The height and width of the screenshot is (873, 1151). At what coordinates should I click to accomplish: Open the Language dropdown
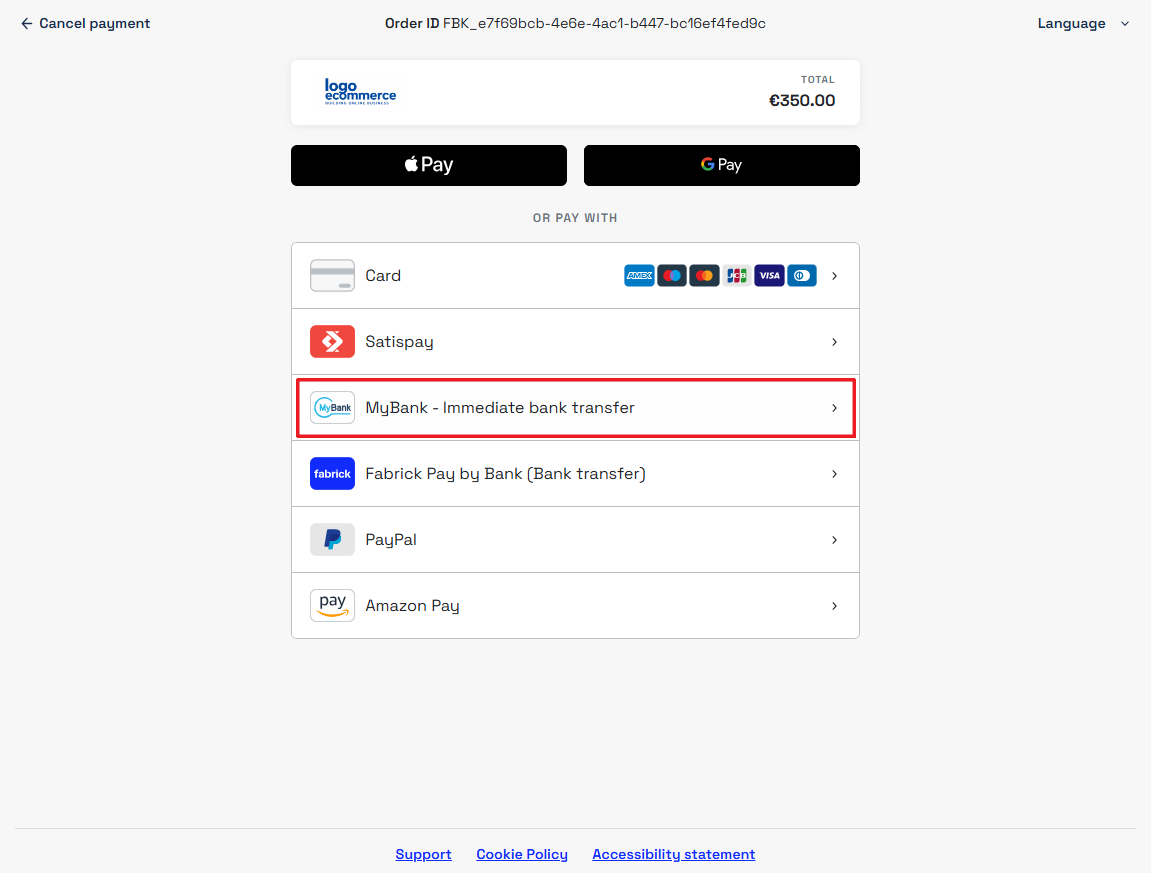[1083, 23]
